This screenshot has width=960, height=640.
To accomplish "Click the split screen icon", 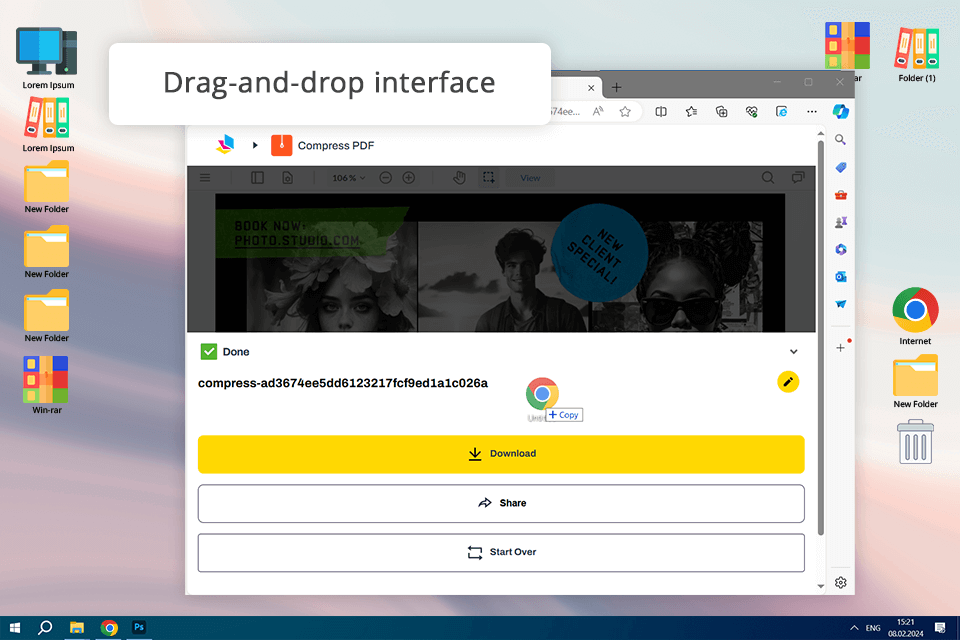I will click(x=661, y=111).
